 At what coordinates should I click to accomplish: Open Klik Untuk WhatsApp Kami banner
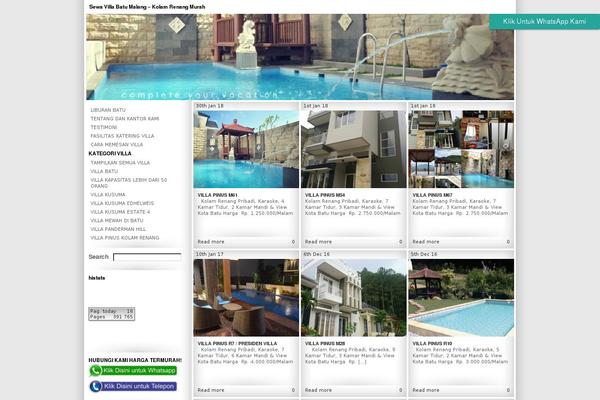click(544, 21)
